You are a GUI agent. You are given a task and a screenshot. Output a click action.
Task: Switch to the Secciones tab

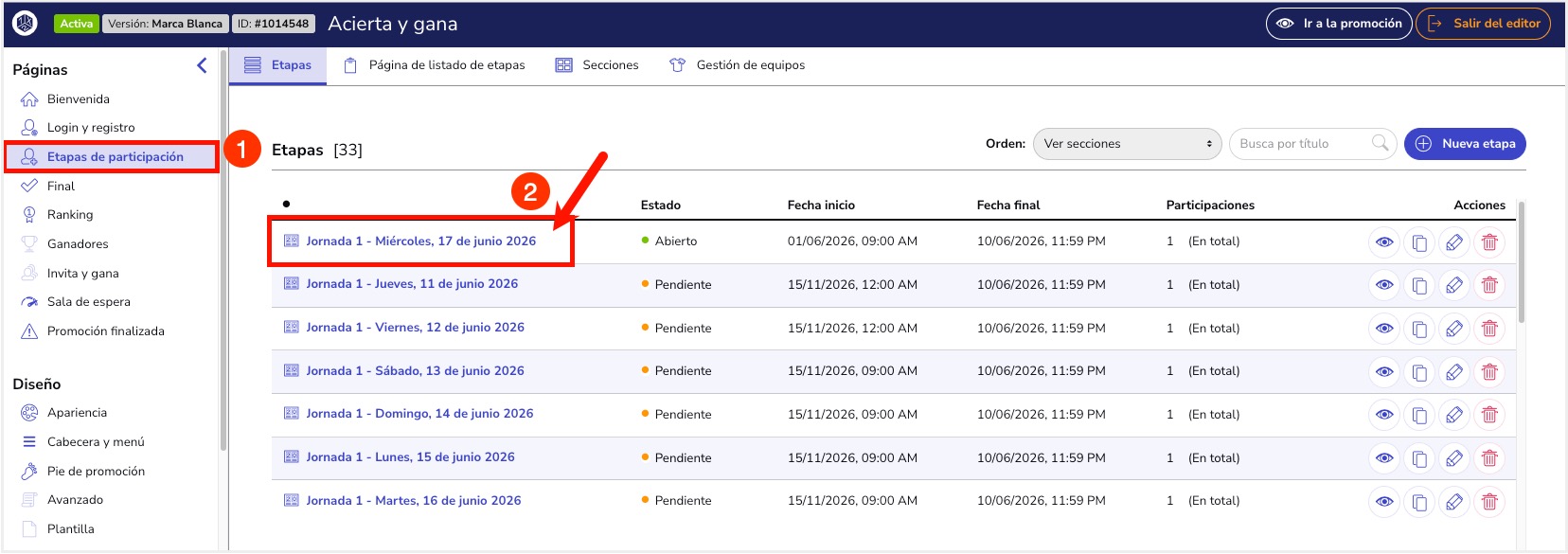[x=597, y=65]
